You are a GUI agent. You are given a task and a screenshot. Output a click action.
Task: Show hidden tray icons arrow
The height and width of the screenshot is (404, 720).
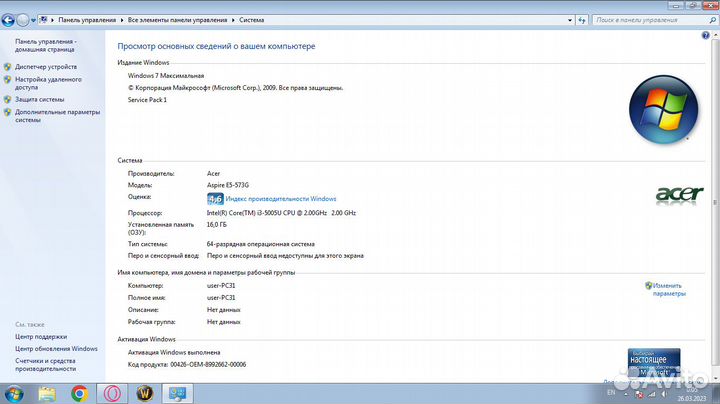pos(625,394)
